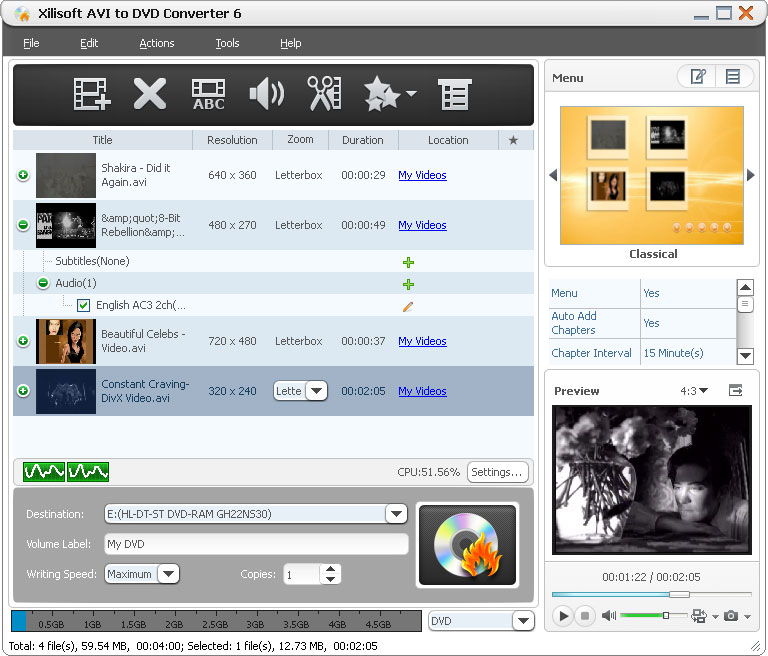The width and height of the screenshot is (768, 656).
Task: Open snapshot camera options dropdown arrow
Action: [x=747, y=616]
